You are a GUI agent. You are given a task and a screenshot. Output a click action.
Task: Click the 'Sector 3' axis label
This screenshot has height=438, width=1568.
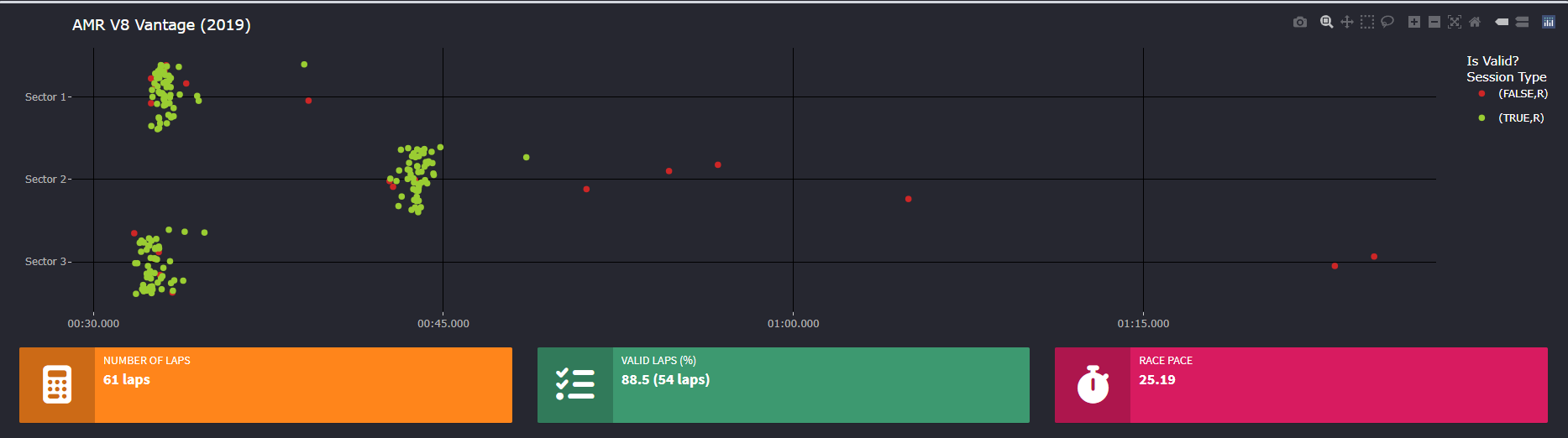pyautogui.click(x=46, y=262)
